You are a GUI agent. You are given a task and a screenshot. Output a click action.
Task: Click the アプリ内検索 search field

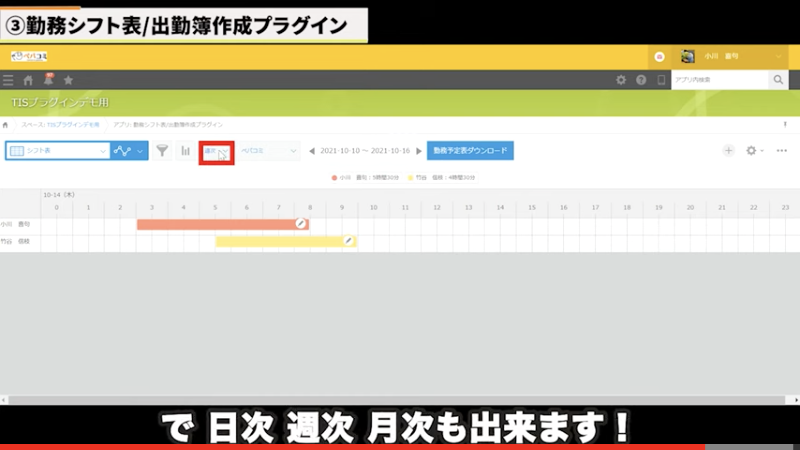click(x=719, y=80)
